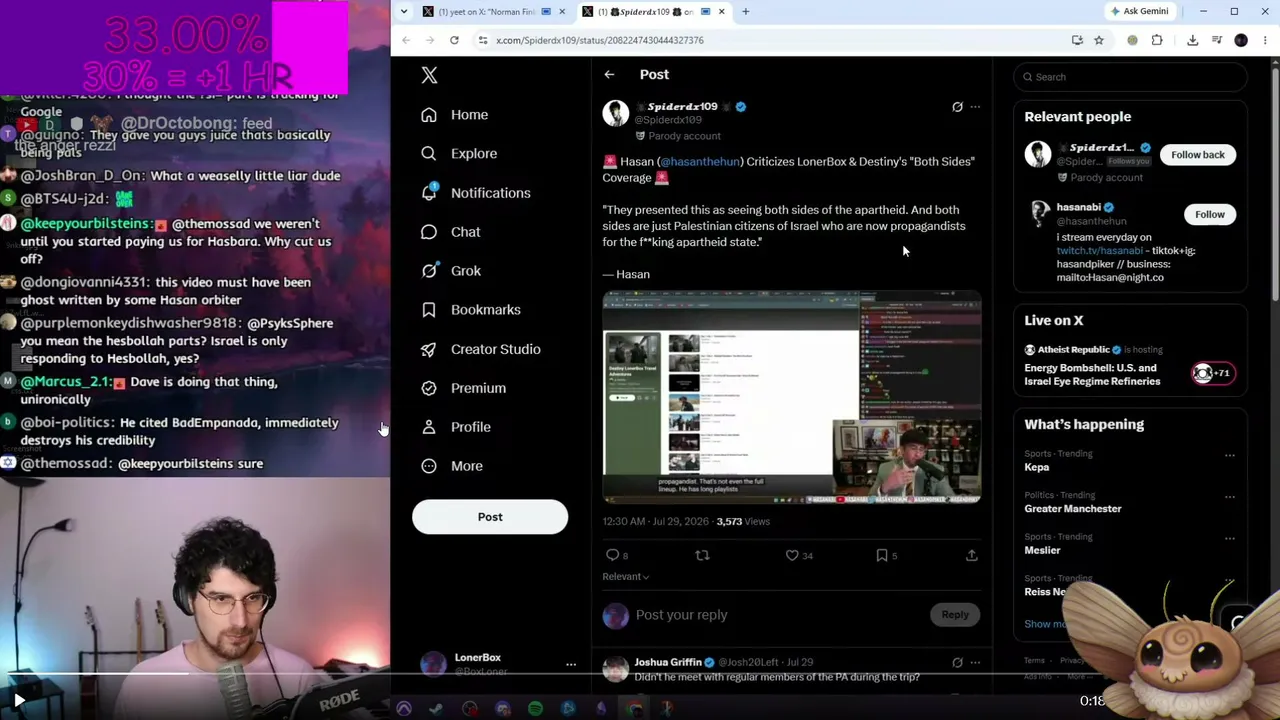Open Chat in the sidebar
The height and width of the screenshot is (720, 1280).
pos(451,232)
